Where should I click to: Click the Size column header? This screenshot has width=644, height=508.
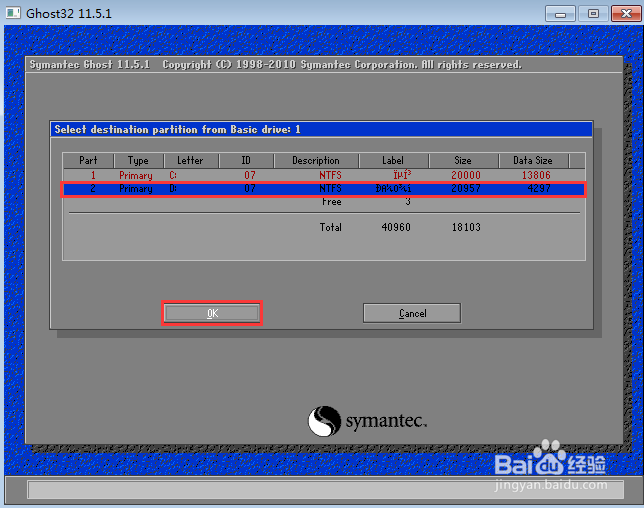point(463,161)
